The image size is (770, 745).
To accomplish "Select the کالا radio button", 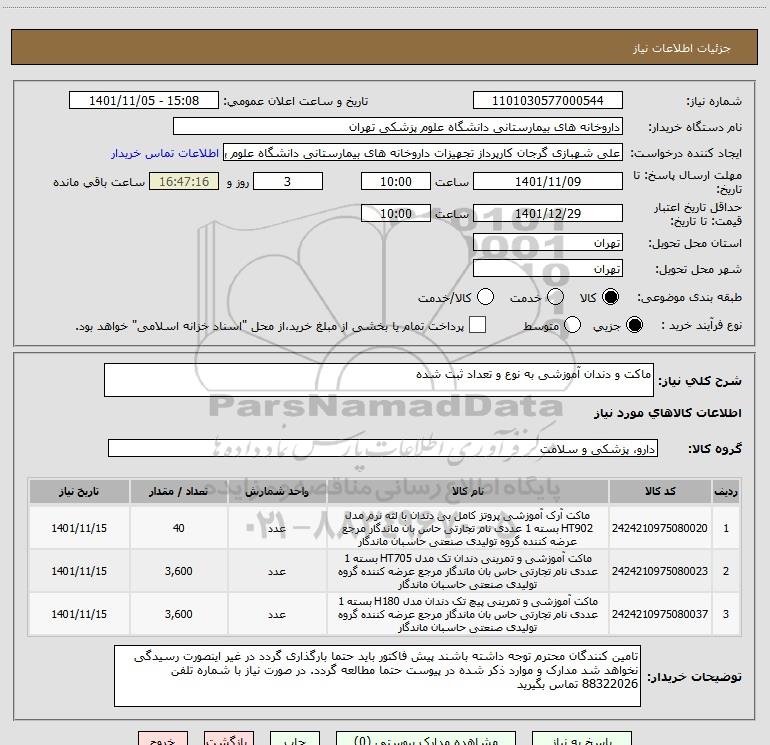I will click(610, 297).
